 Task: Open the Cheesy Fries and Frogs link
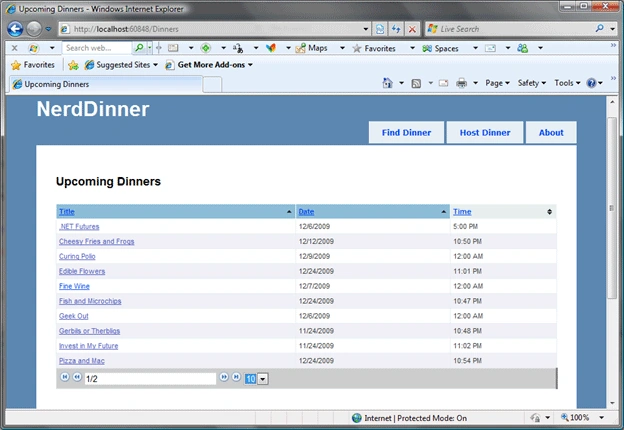(x=97, y=241)
